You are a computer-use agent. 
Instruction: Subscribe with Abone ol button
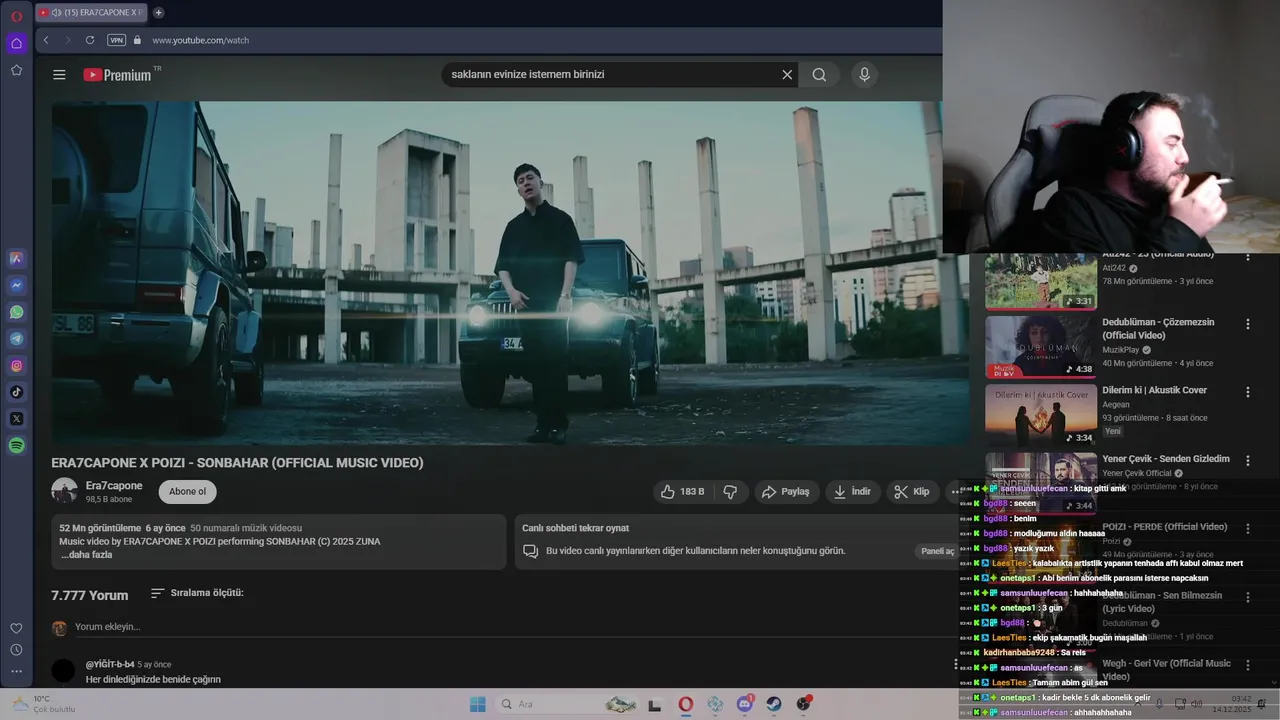tap(187, 492)
